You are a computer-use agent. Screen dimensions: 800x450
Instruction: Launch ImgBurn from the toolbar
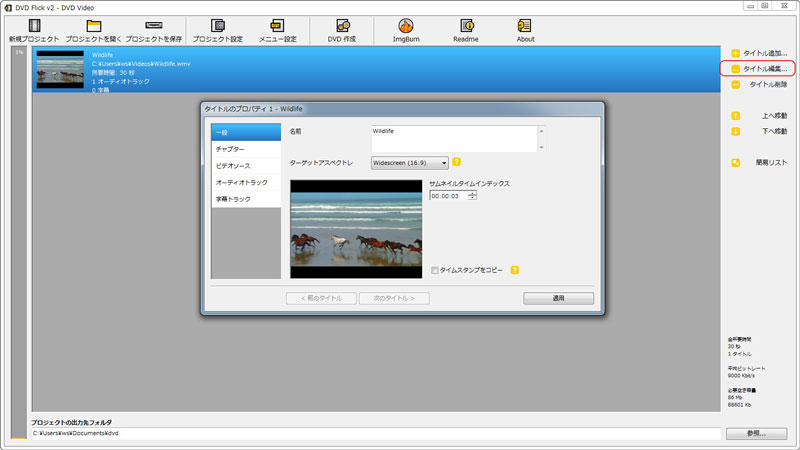click(x=405, y=25)
